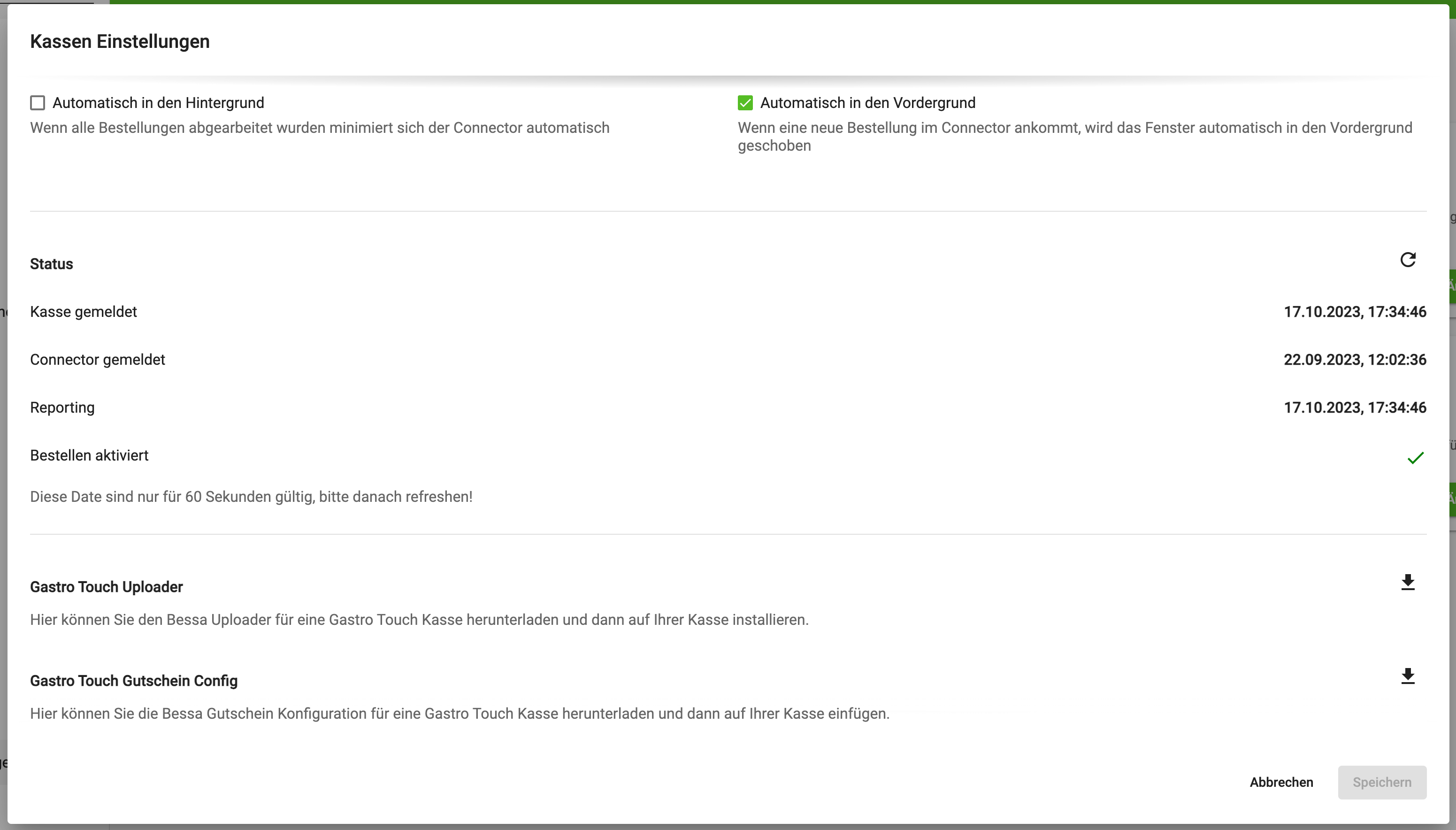Click the Gastro Touch Uploader heading

[x=106, y=587]
